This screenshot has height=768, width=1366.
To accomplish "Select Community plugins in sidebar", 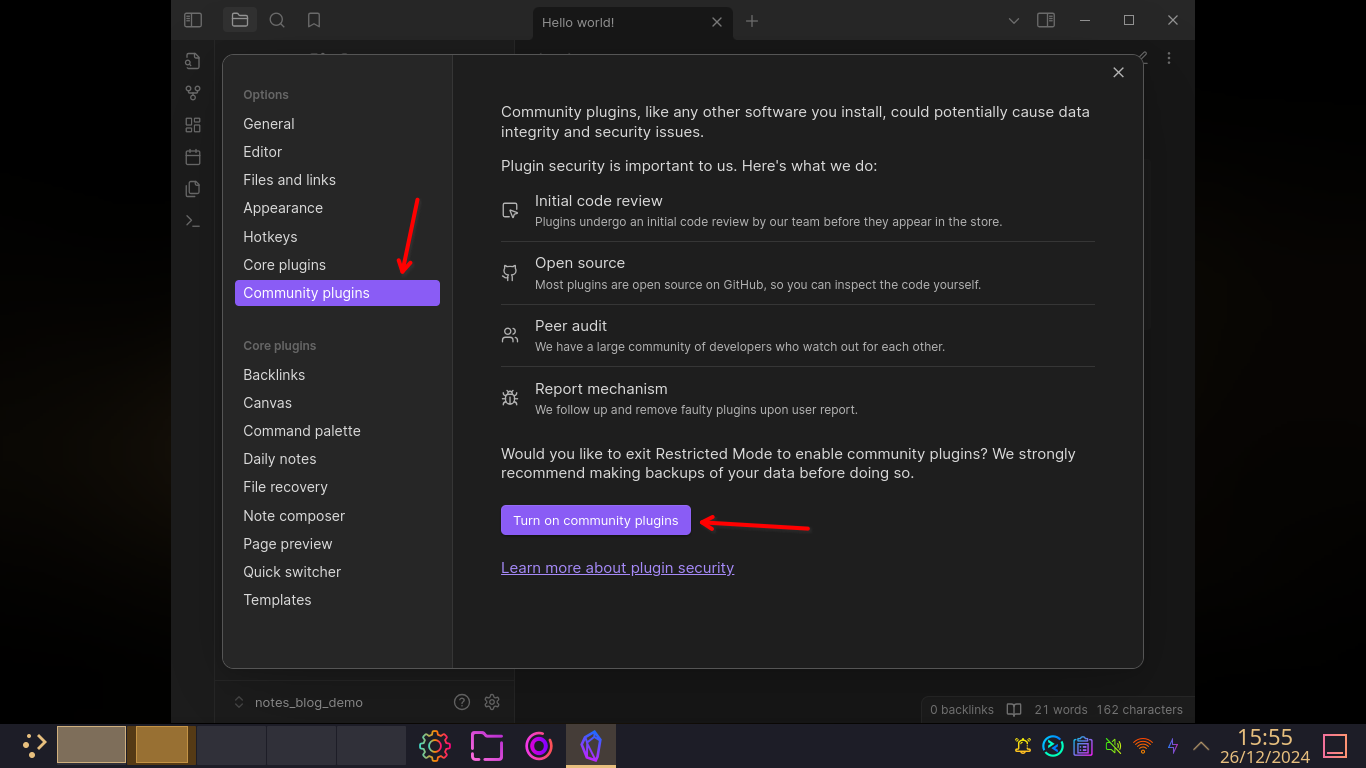I will click(x=337, y=293).
